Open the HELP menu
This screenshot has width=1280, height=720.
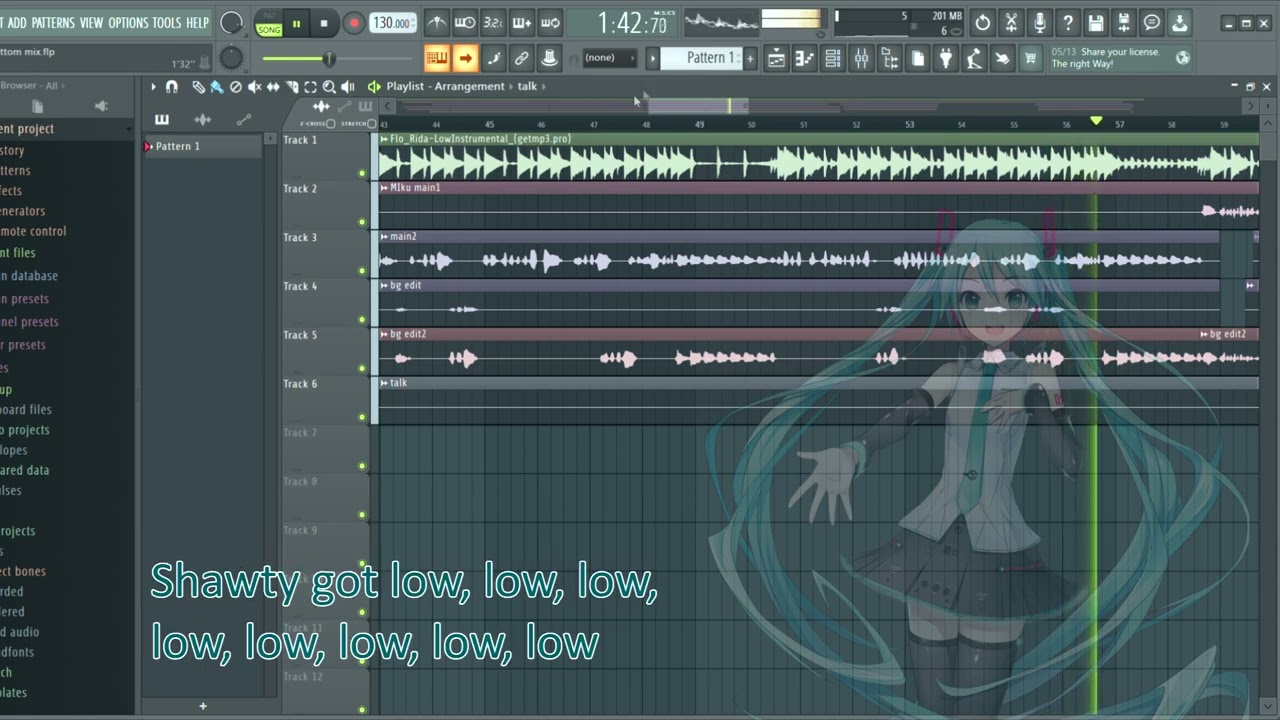[198, 22]
